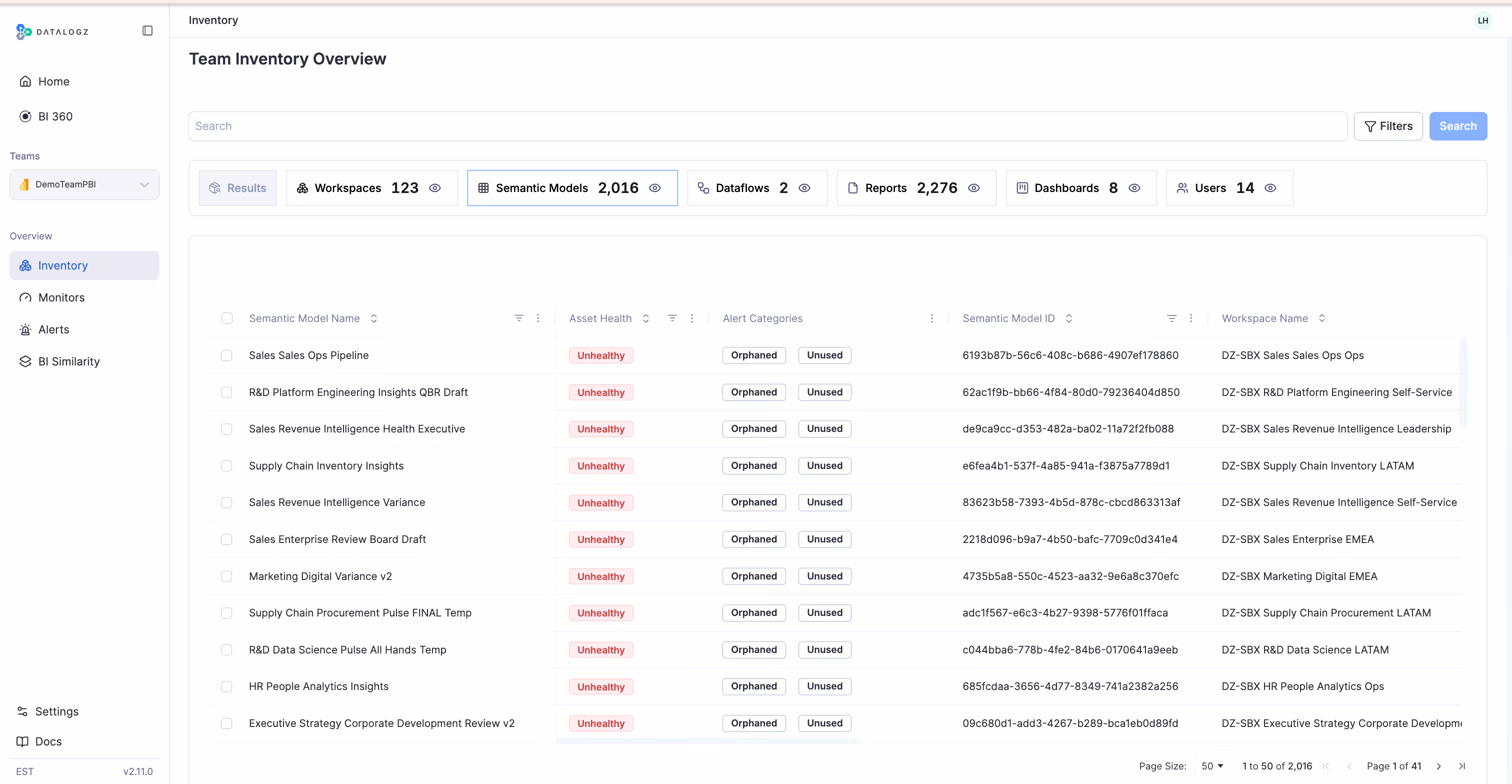Open the Page Size 50 dropdown
This screenshot has height=784, width=1512.
tap(1212, 766)
